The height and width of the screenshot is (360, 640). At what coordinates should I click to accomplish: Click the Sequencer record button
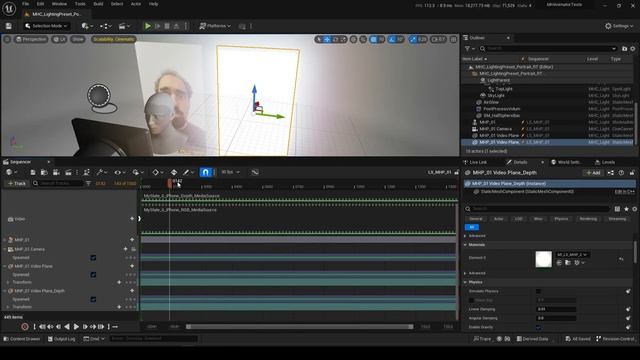(x=24, y=327)
